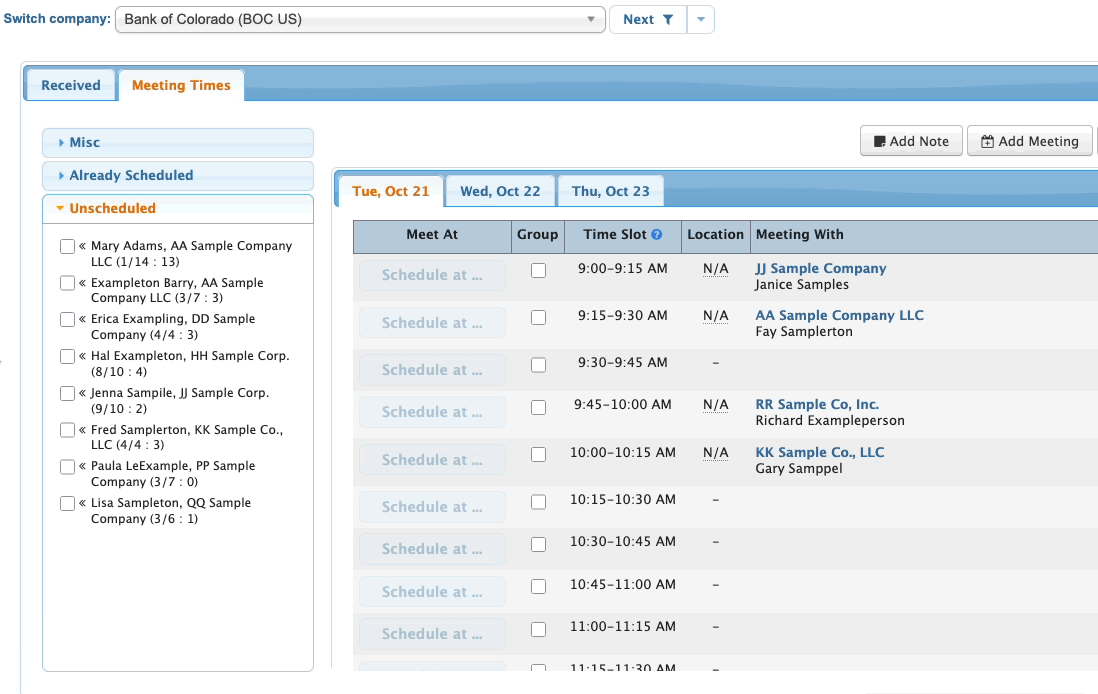Select the Hal Exampleton checkbox
The image size is (1098, 694).
point(67,356)
